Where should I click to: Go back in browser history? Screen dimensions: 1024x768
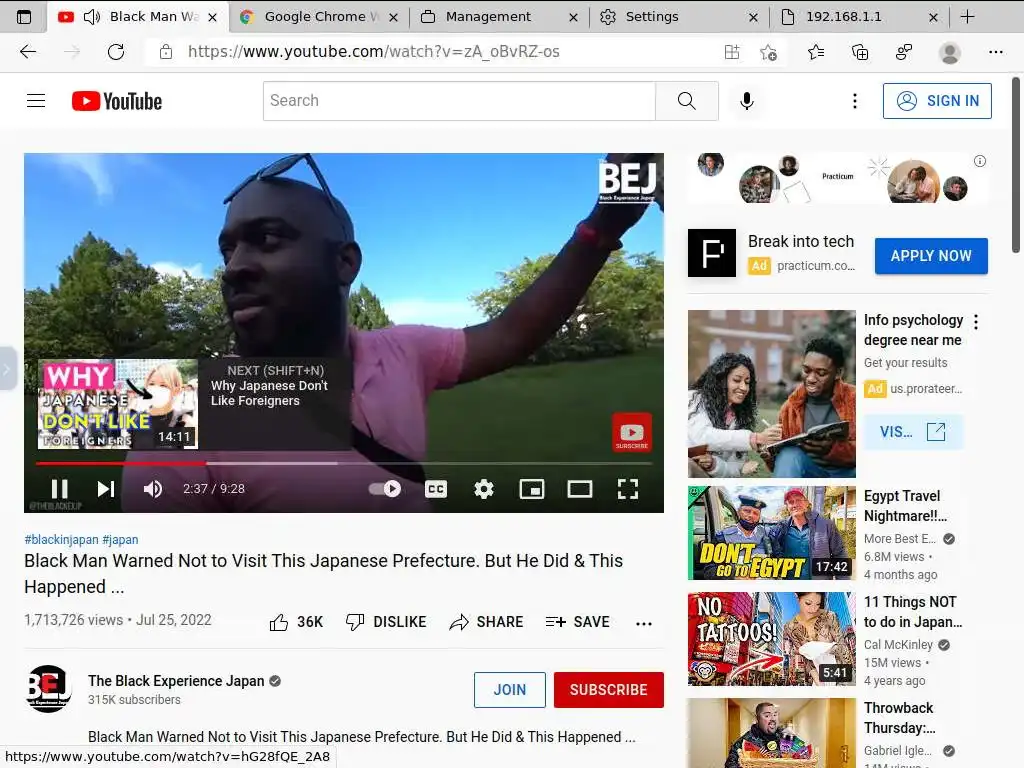(28, 52)
